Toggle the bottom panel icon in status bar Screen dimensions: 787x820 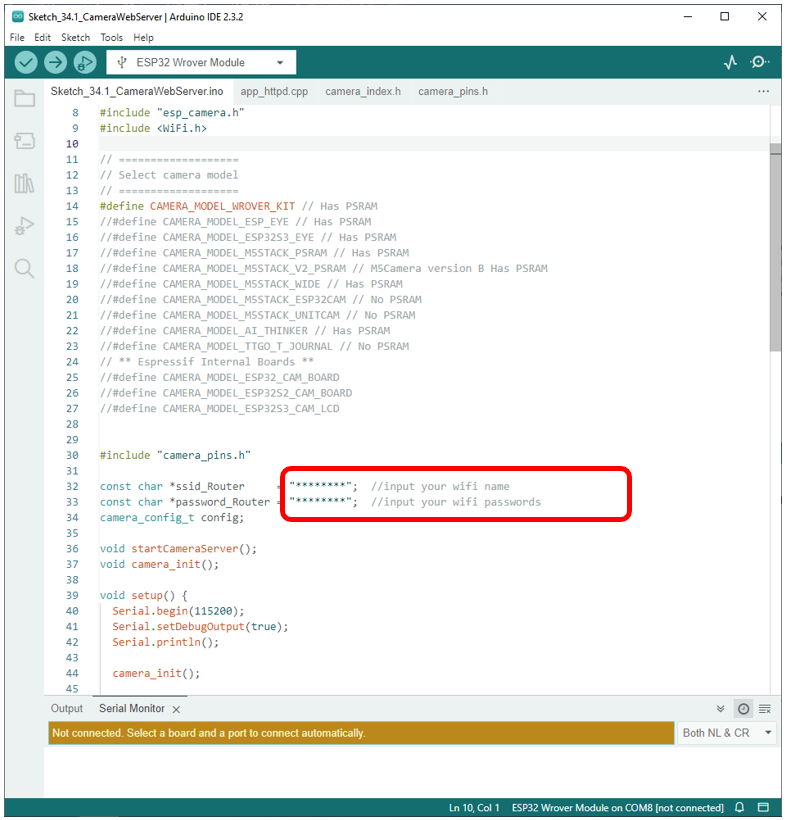tap(763, 807)
